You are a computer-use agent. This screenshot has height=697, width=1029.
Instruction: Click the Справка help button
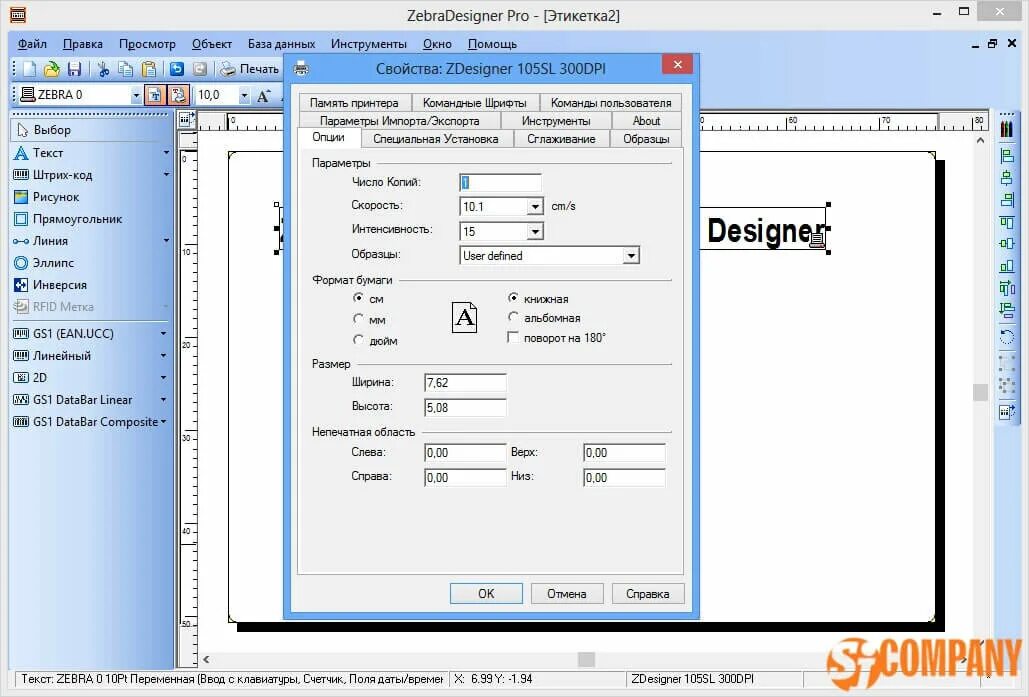[x=648, y=593]
